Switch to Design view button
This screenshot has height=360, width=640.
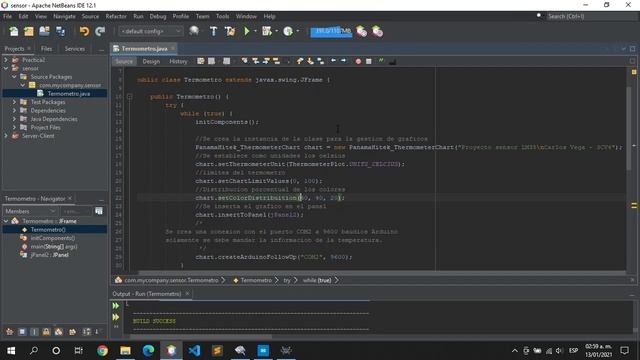click(x=151, y=61)
